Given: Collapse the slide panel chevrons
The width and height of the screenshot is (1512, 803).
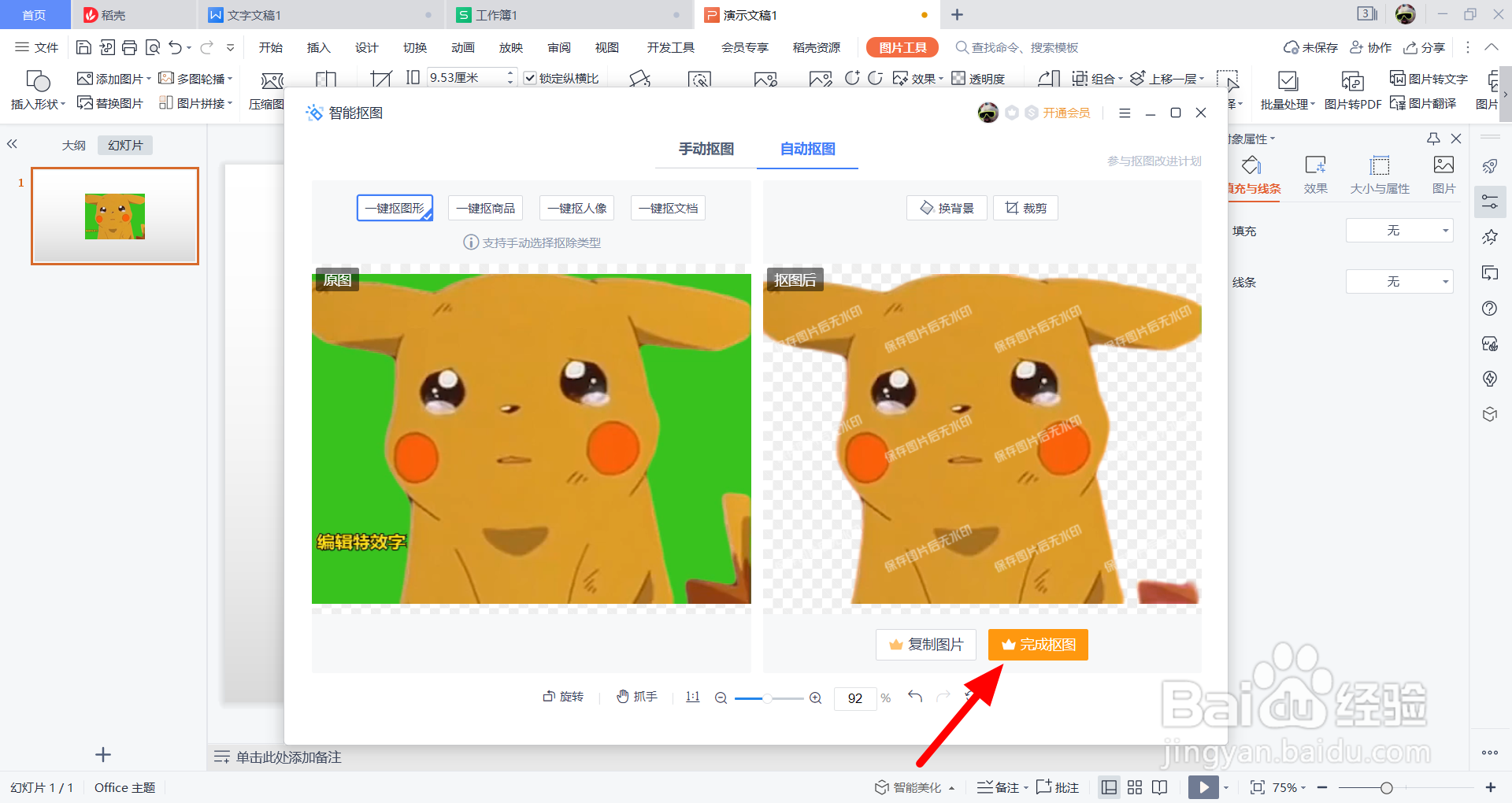Looking at the screenshot, I should coord(12,144).
